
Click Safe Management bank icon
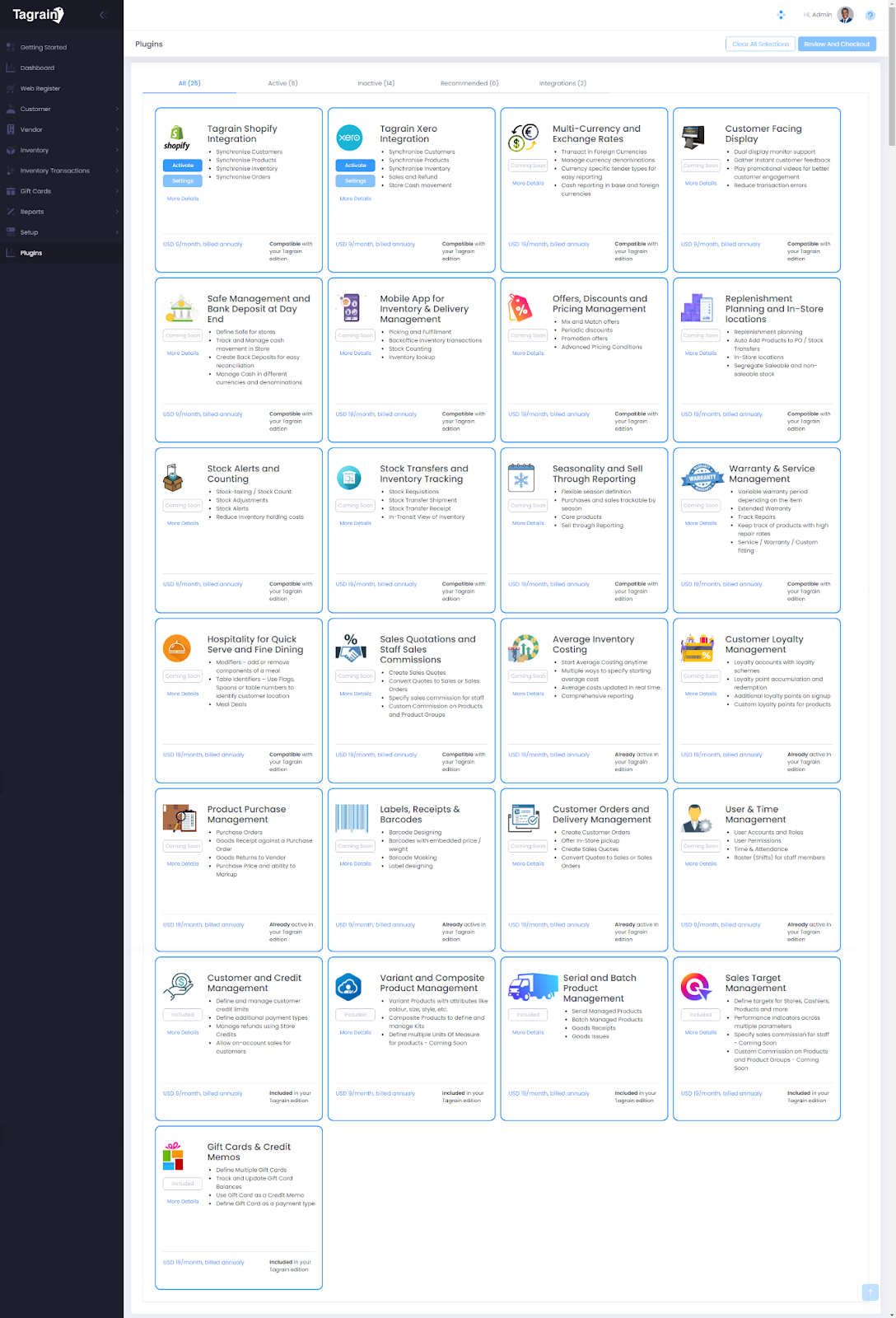pyautogui.click(x=181, y=308)
